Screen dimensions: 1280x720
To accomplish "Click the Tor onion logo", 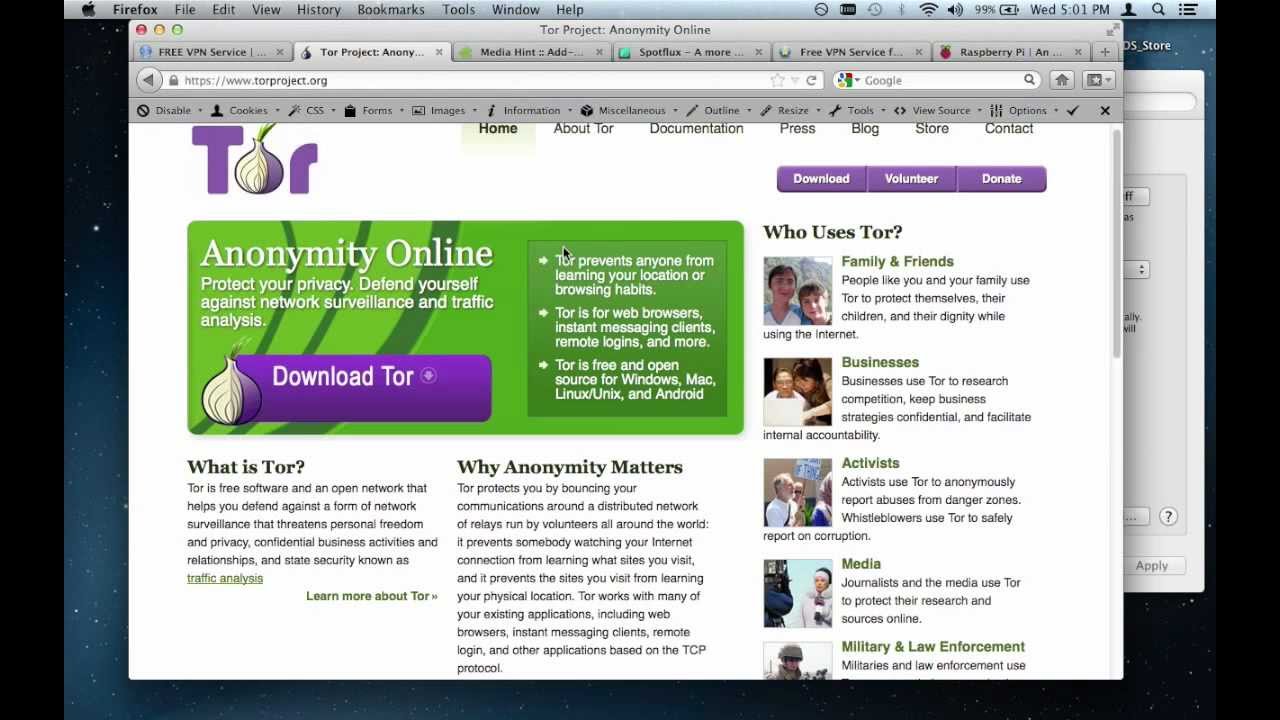I will (x=255, y=160).
